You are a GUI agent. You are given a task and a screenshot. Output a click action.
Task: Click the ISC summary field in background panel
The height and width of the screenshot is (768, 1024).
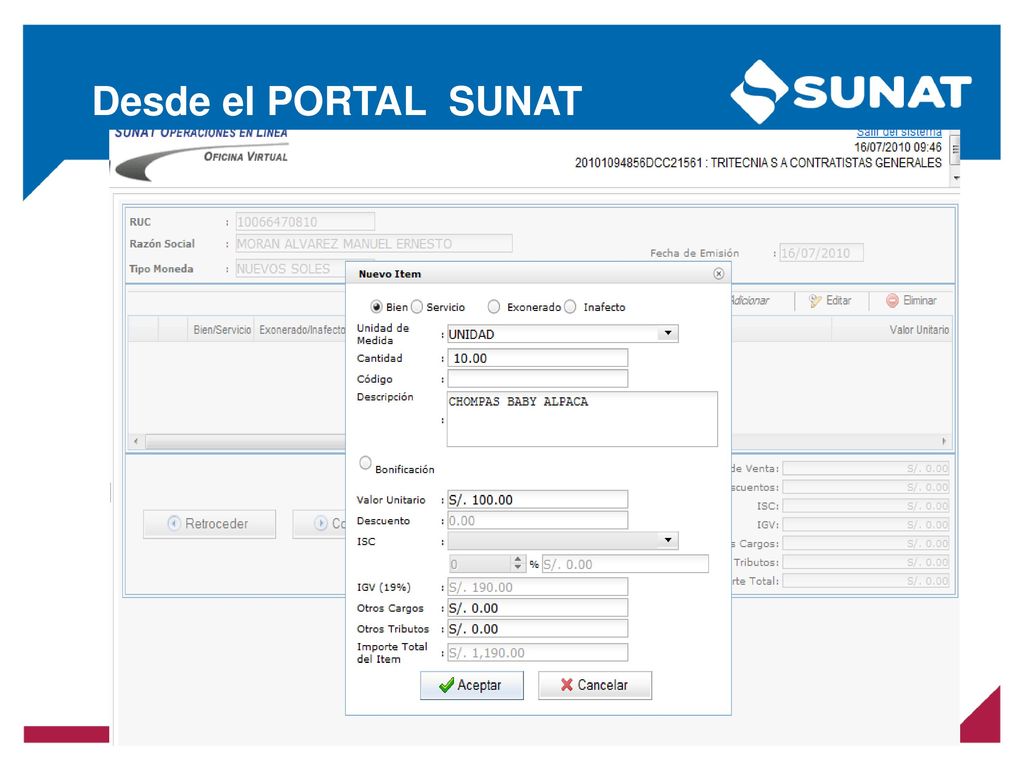[866, 506]
